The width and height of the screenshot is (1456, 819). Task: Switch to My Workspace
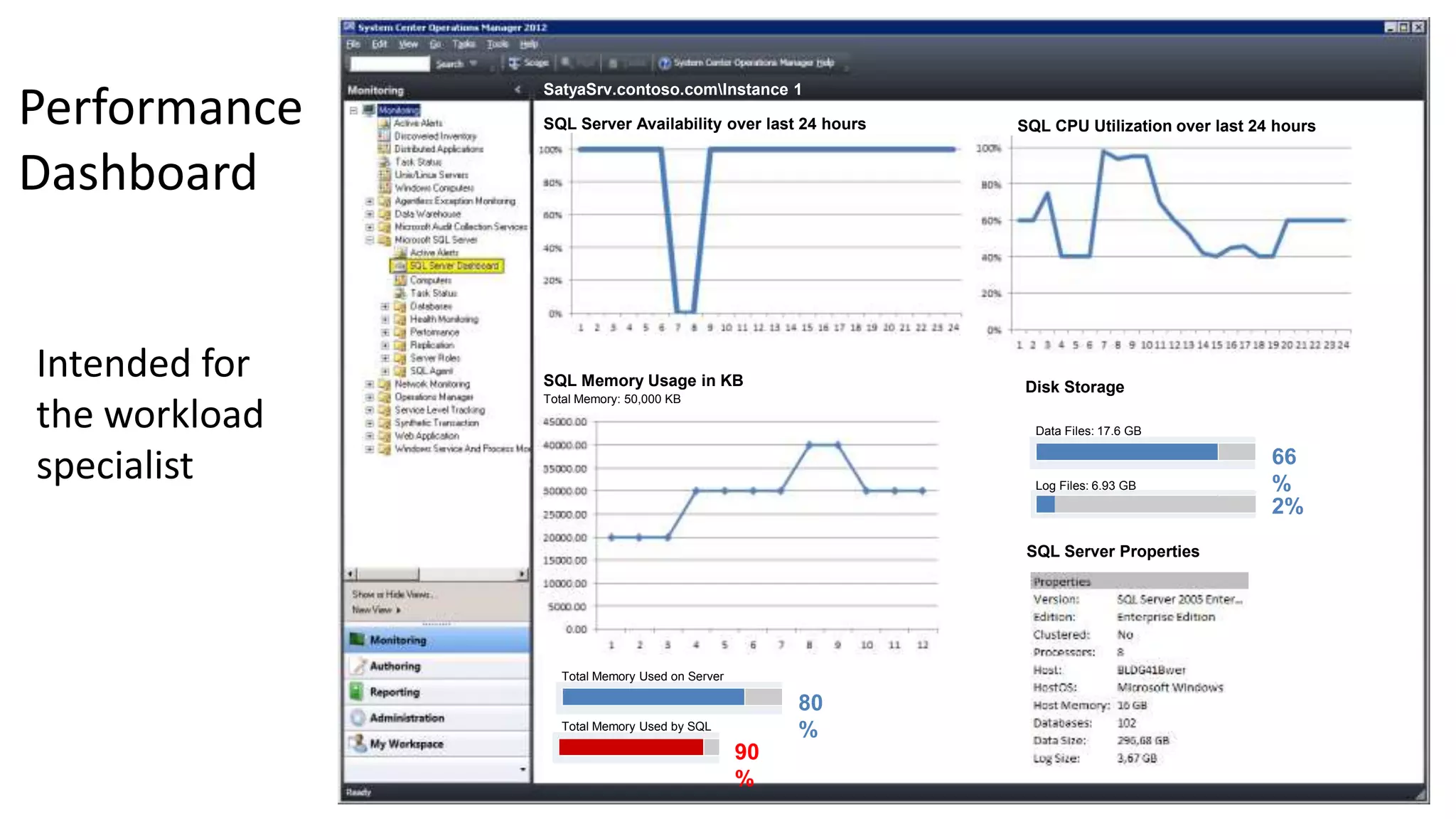click(437, 744)
